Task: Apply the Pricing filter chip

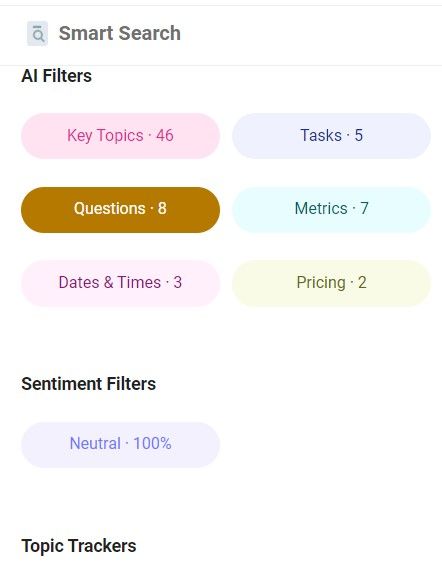Action: click(x=331, y=283)
